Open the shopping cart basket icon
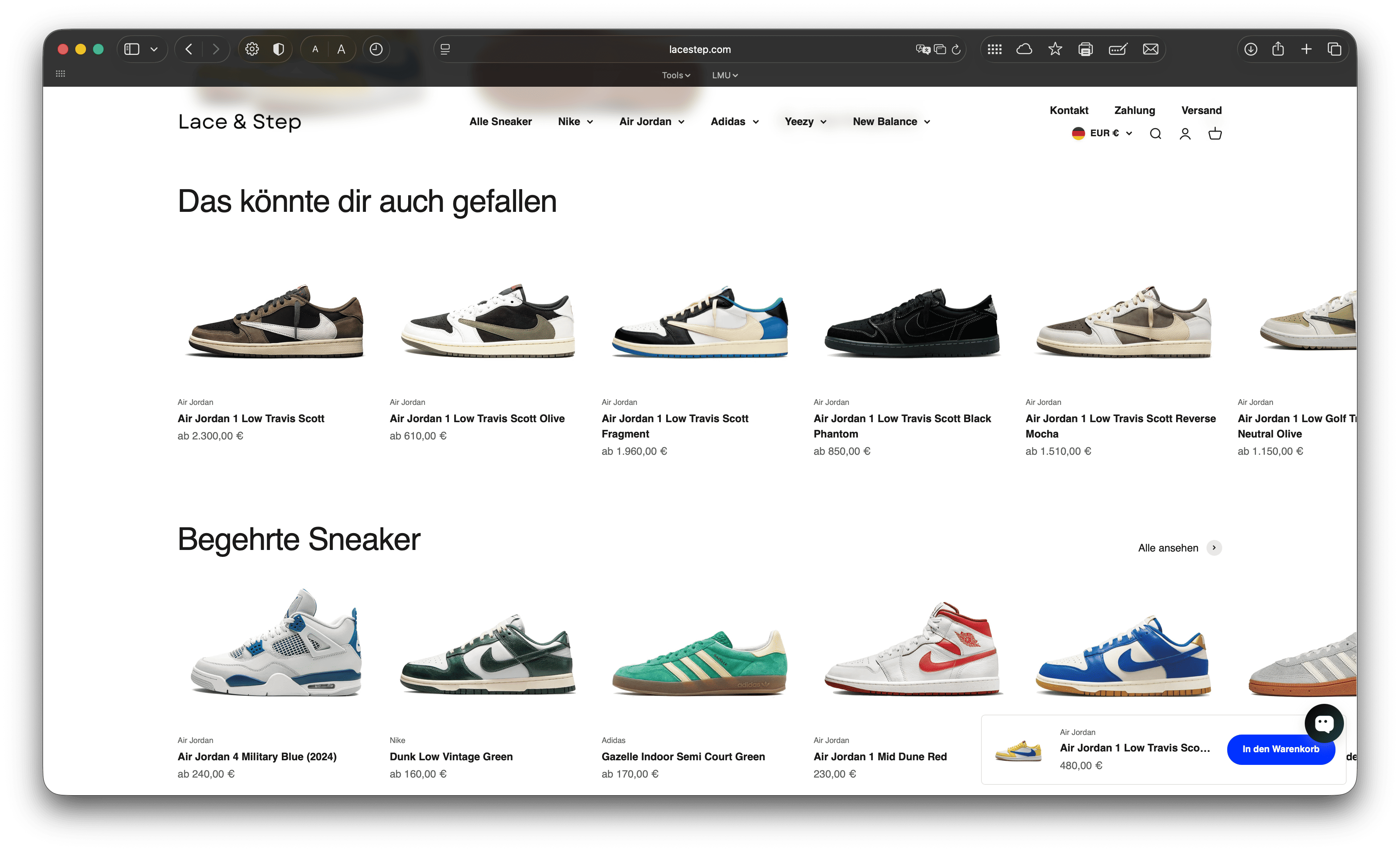Image resolution: width=1400 pixels, height=852 pixels. 1215,134
